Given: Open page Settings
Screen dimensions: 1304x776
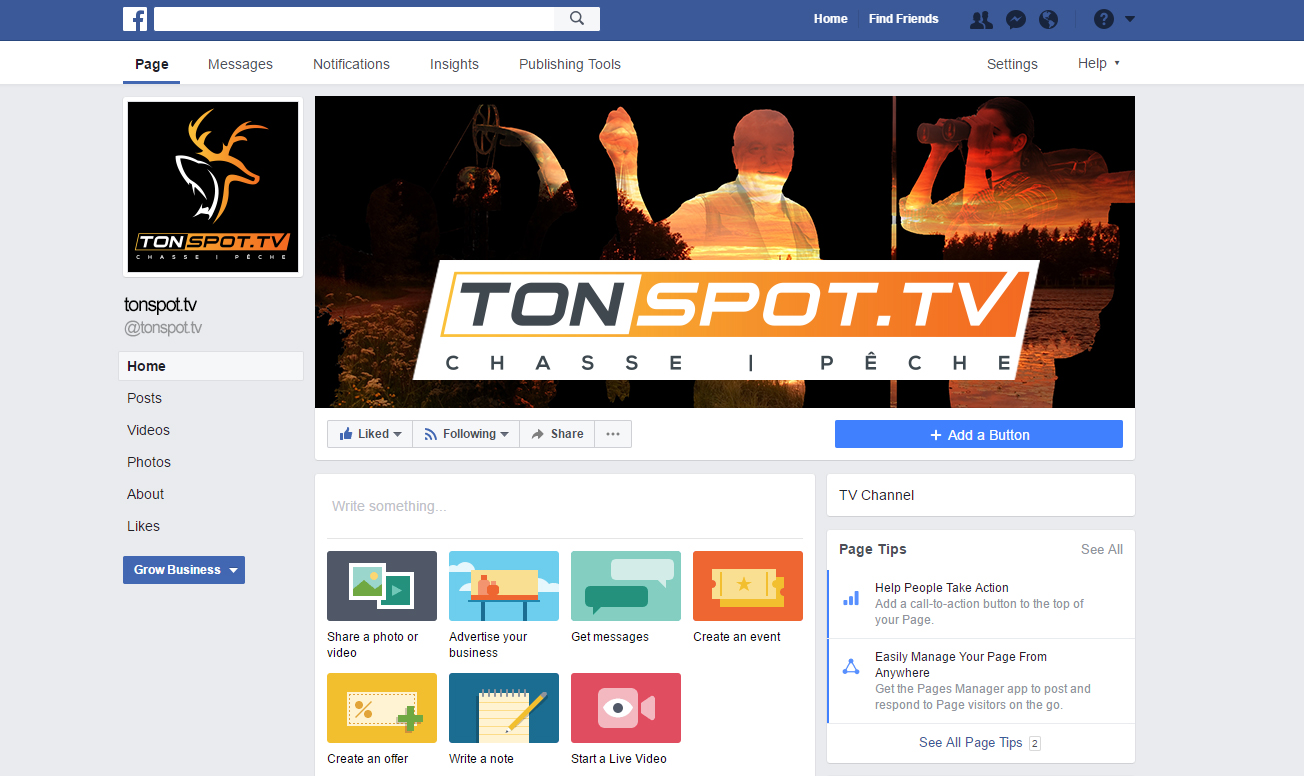Looking at the screenshot, I should point(1012,64).
